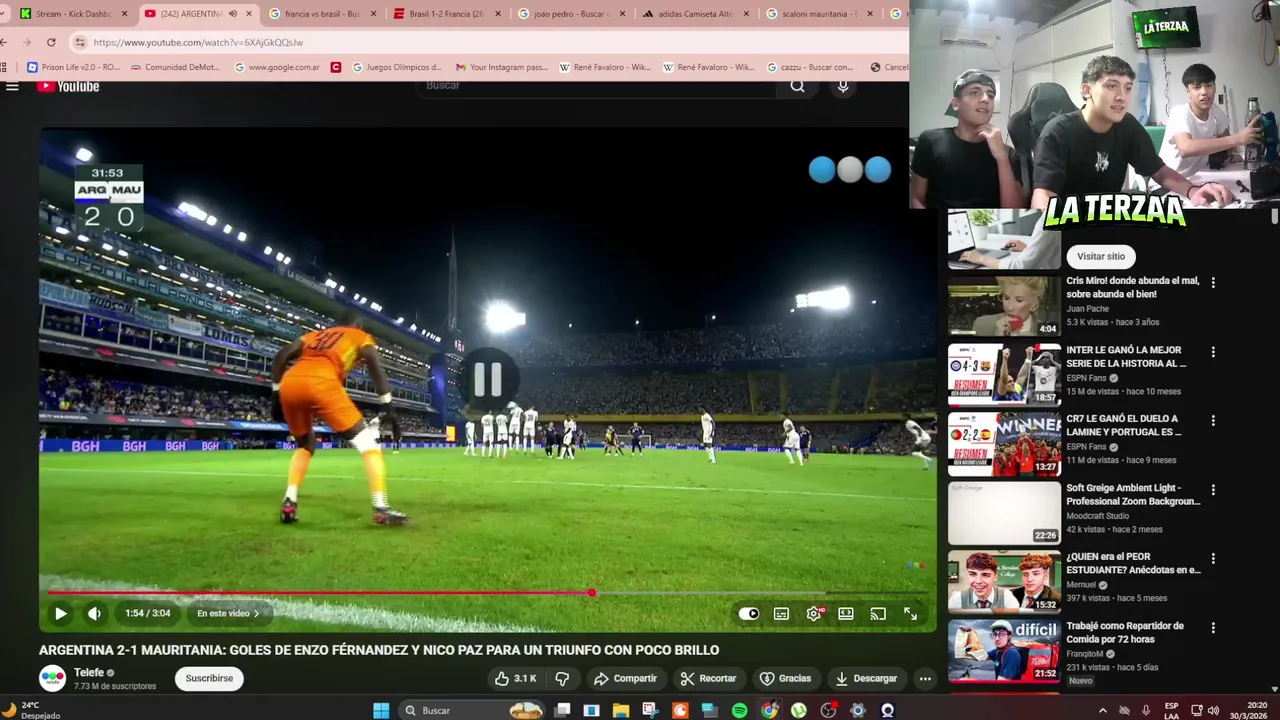This screenshot has height=720, width=1280.
Task: Open the Telefe channel avatar
Action: (x=52, y=678)
